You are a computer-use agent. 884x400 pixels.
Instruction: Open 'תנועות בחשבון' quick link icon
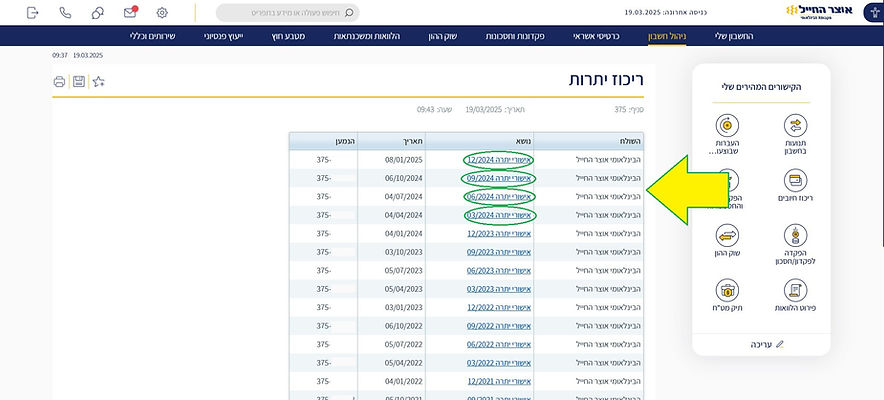[x=795, y=126]
